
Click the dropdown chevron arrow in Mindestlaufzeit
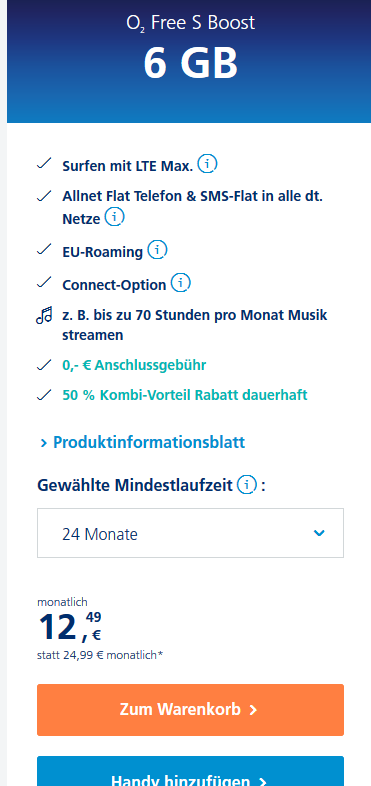319,533
